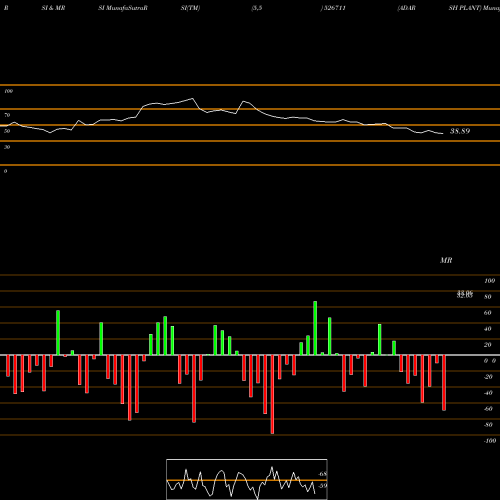
Task: Click the MR axis label 80
Action: (488, 297)
